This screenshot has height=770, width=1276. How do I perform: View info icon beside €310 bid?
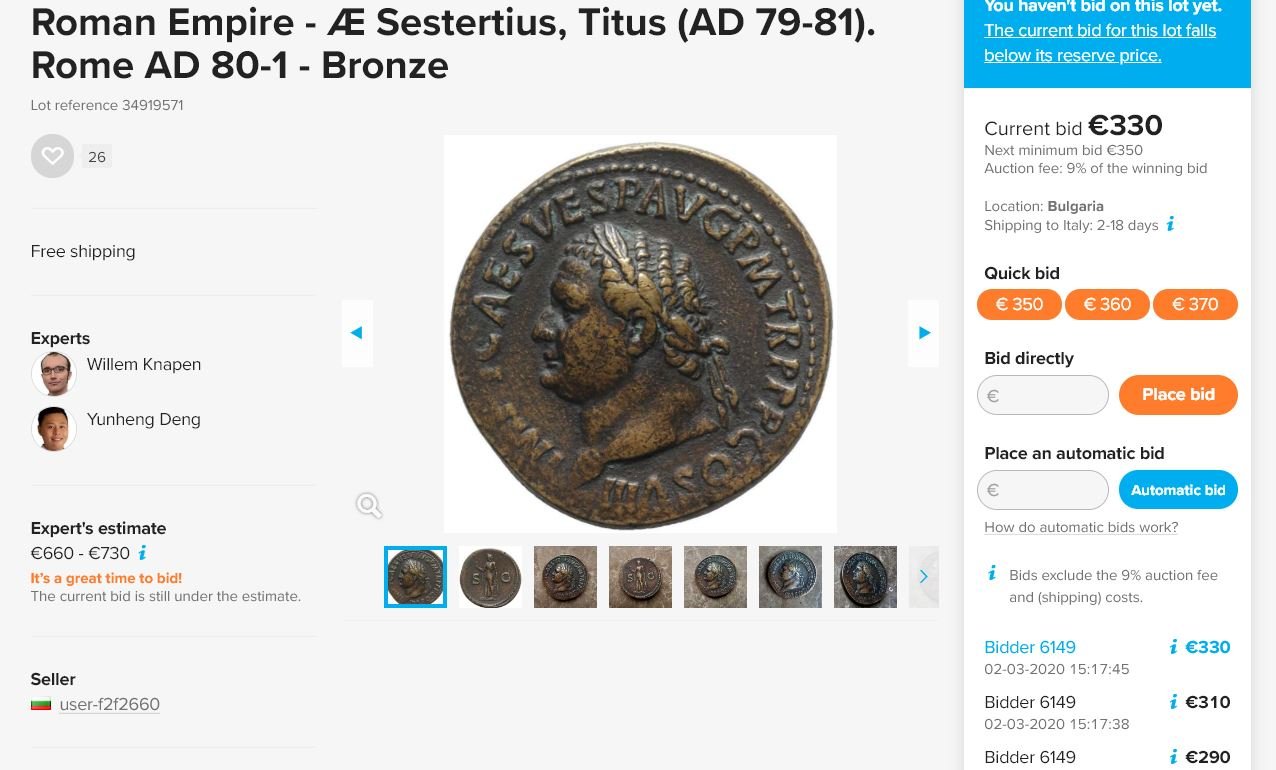point(1173,702)
